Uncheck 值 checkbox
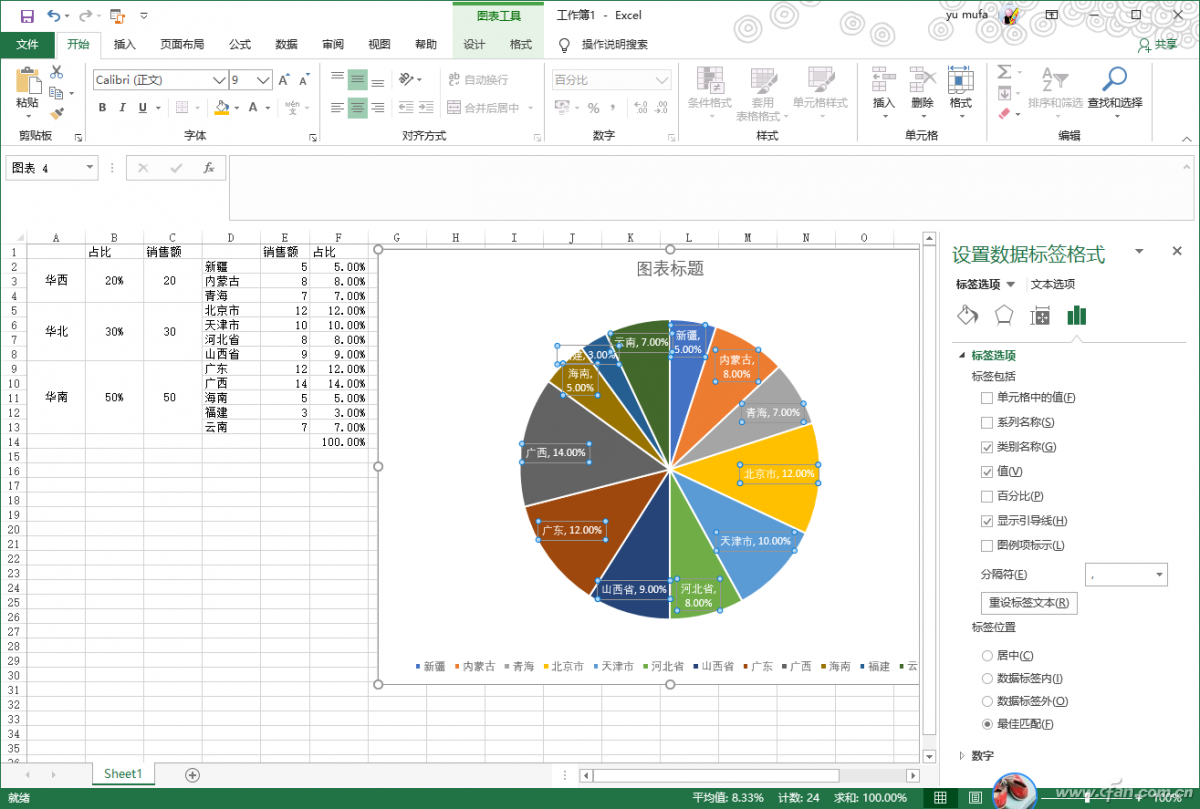The width and height of the screenshot is (1200, 809). point(987,472)
